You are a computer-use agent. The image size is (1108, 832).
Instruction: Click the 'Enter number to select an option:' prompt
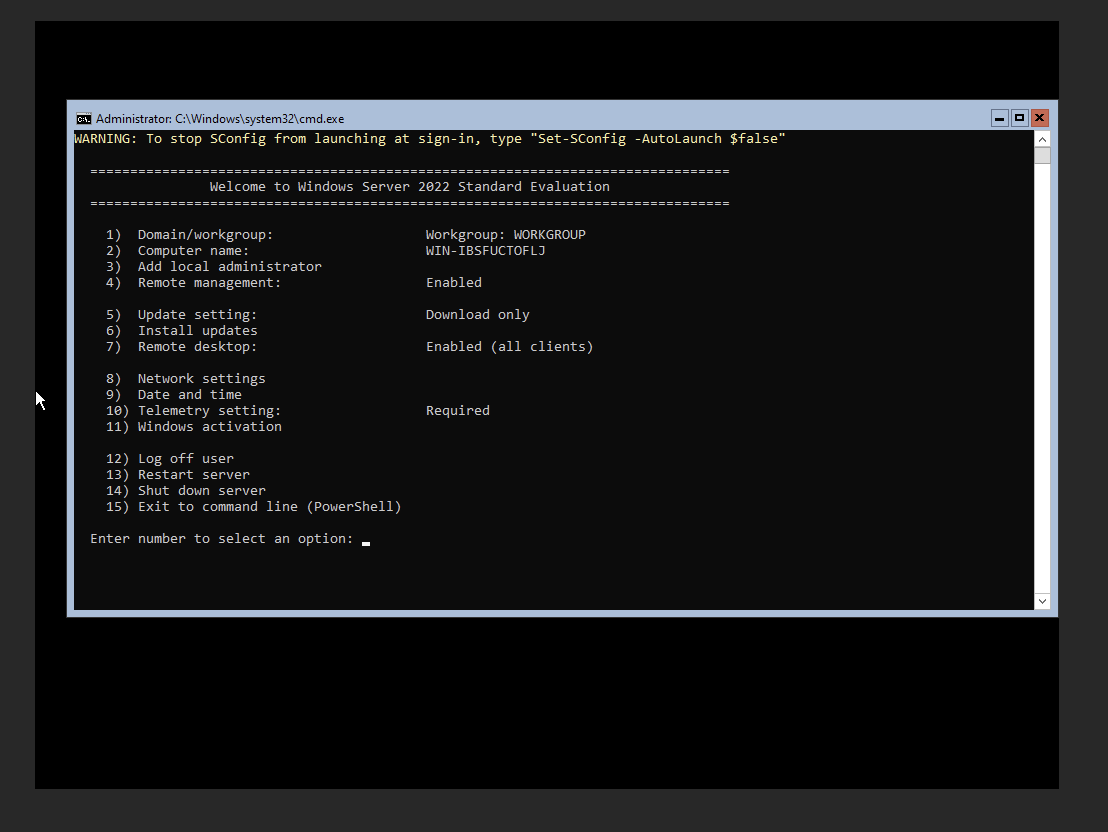[x=221, y=539]
